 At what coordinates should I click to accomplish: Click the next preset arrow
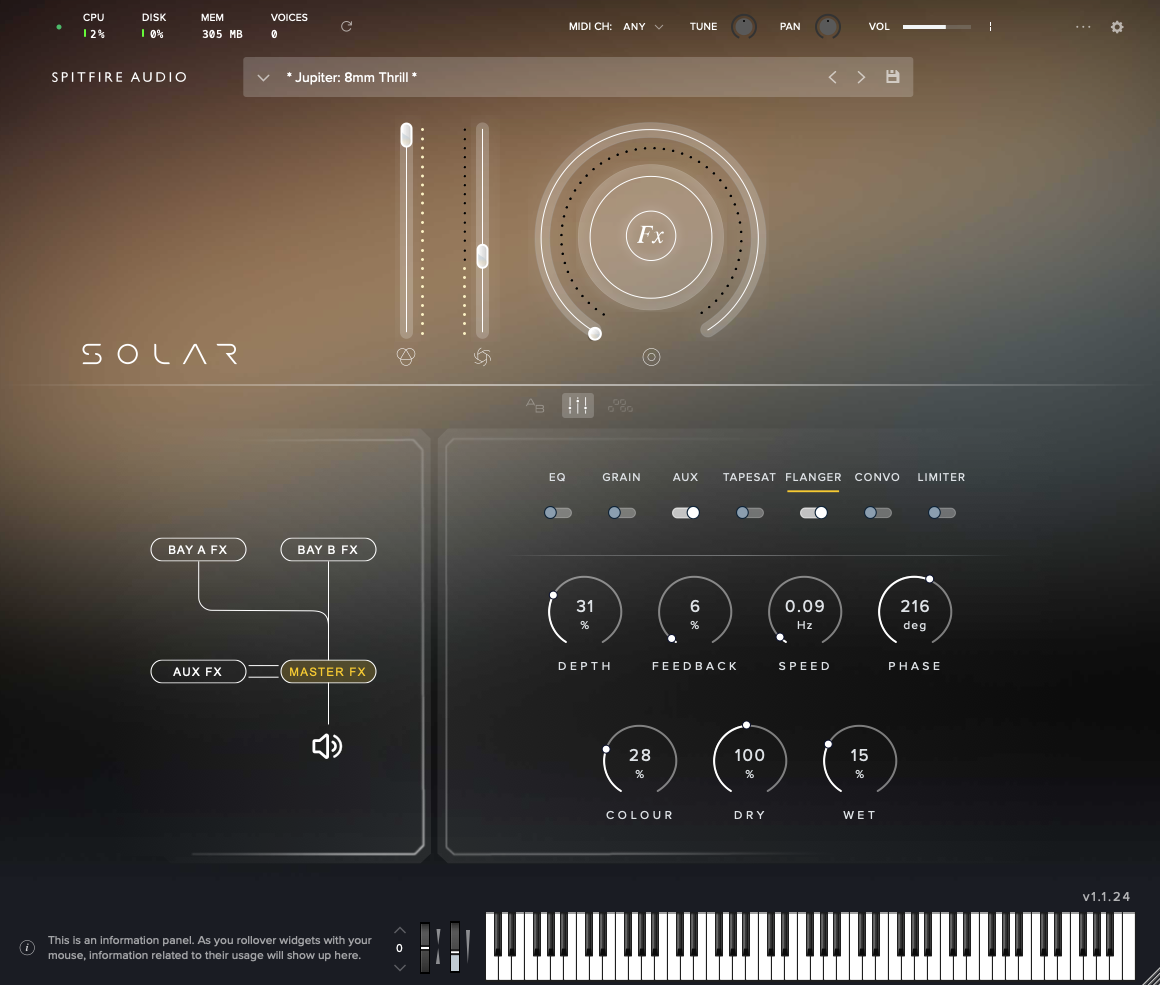tap(861, 76)
